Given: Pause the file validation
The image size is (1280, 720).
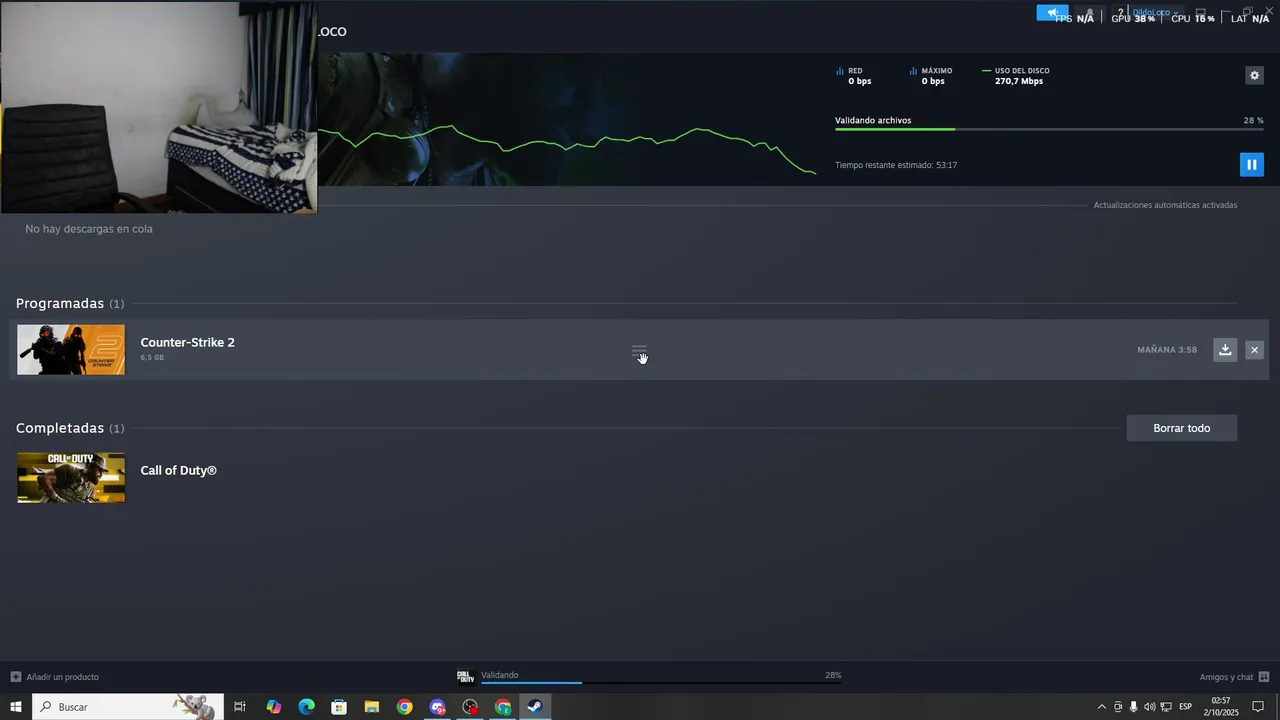Looking at the screenshot, I should (1251, 164).
